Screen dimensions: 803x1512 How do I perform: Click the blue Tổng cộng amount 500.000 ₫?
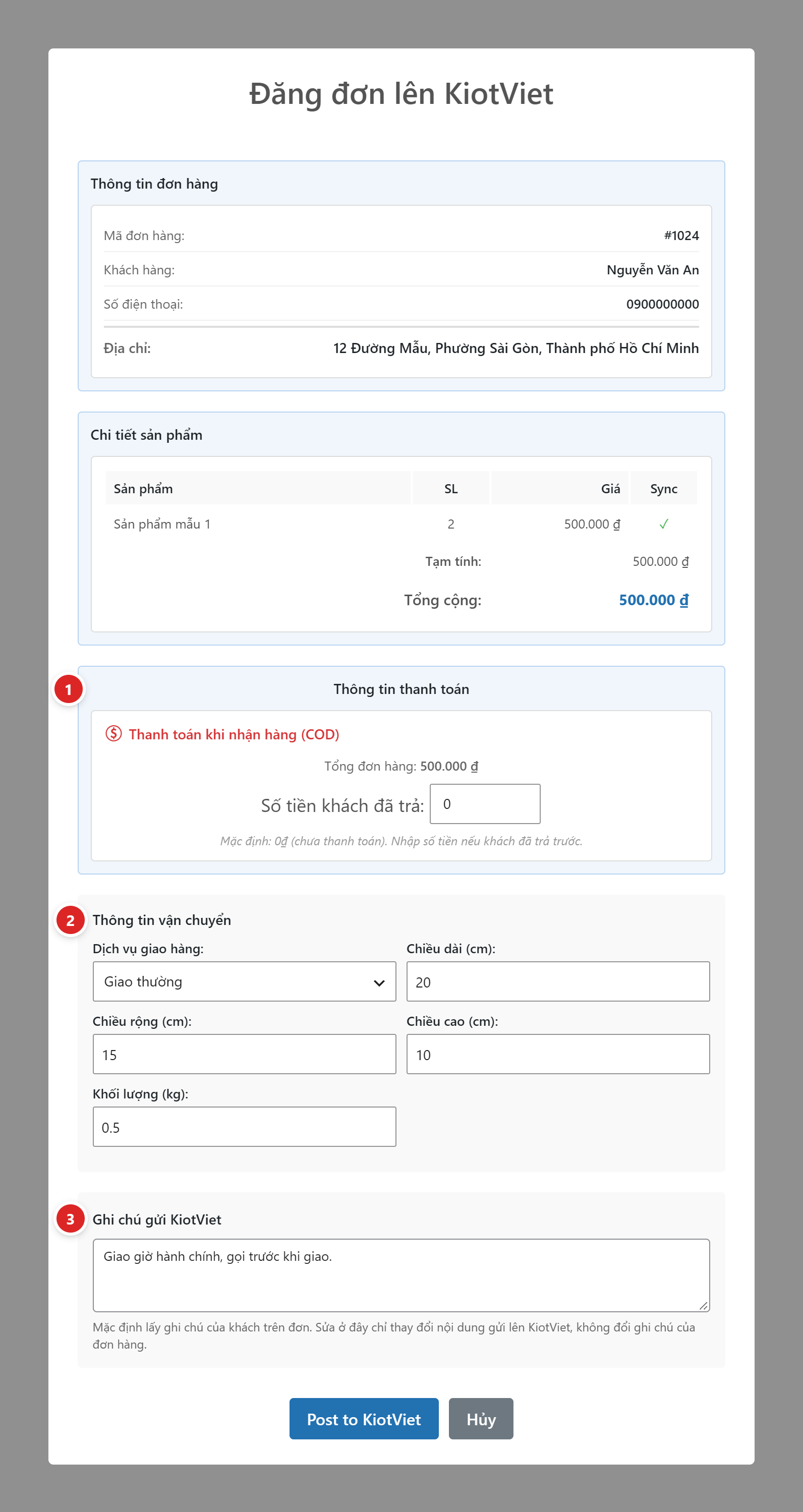click(653, 600)
